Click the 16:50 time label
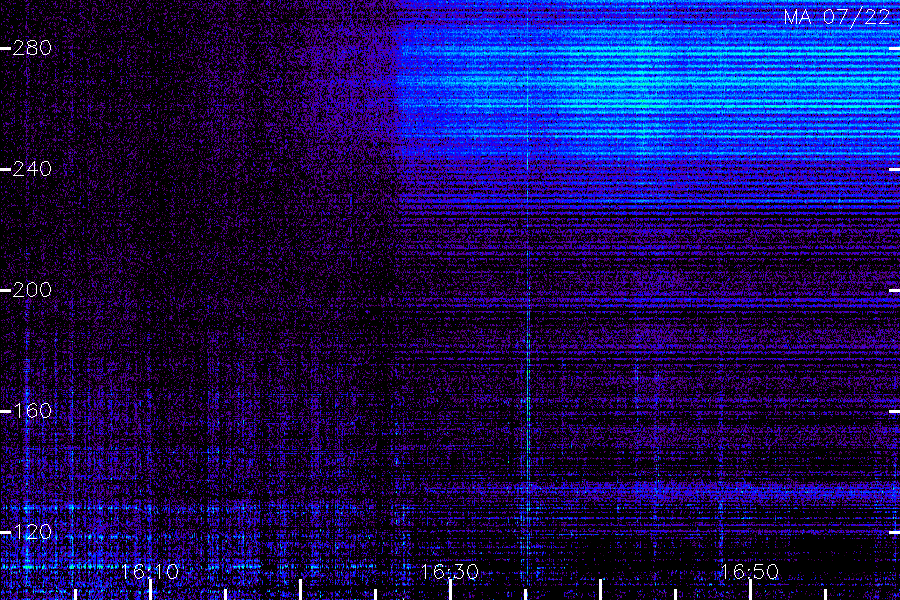 tap(749, 572)
